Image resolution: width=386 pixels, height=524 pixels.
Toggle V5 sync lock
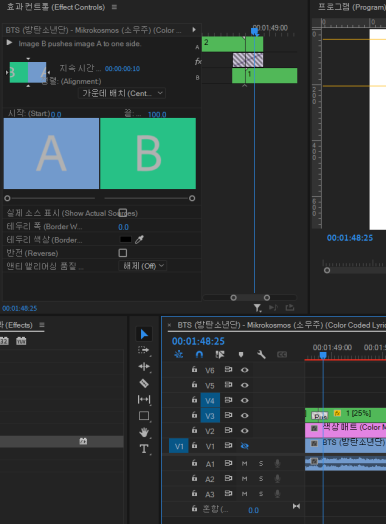pyautogui.click(x=228, y=385)
